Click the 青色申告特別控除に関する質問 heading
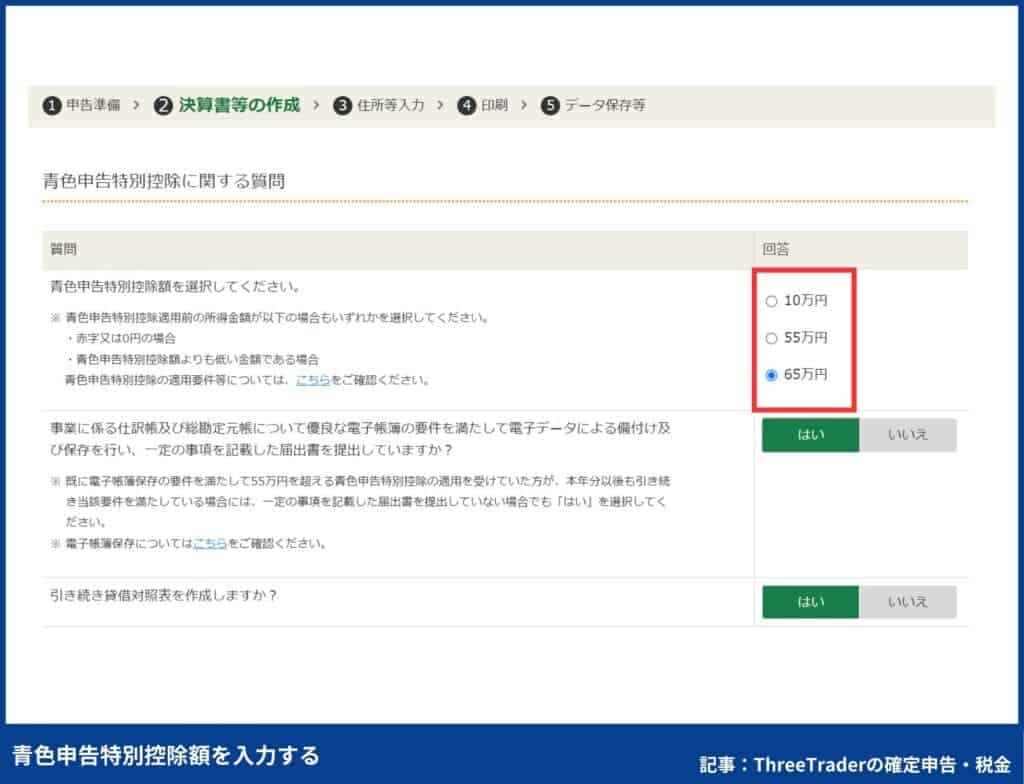 [x=164, y=181]
